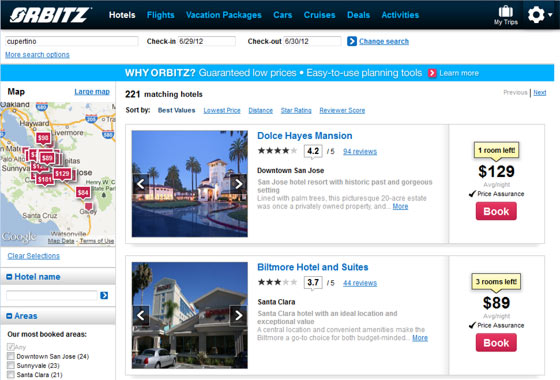Sort results by Best Values

click(x=176, y=110)
